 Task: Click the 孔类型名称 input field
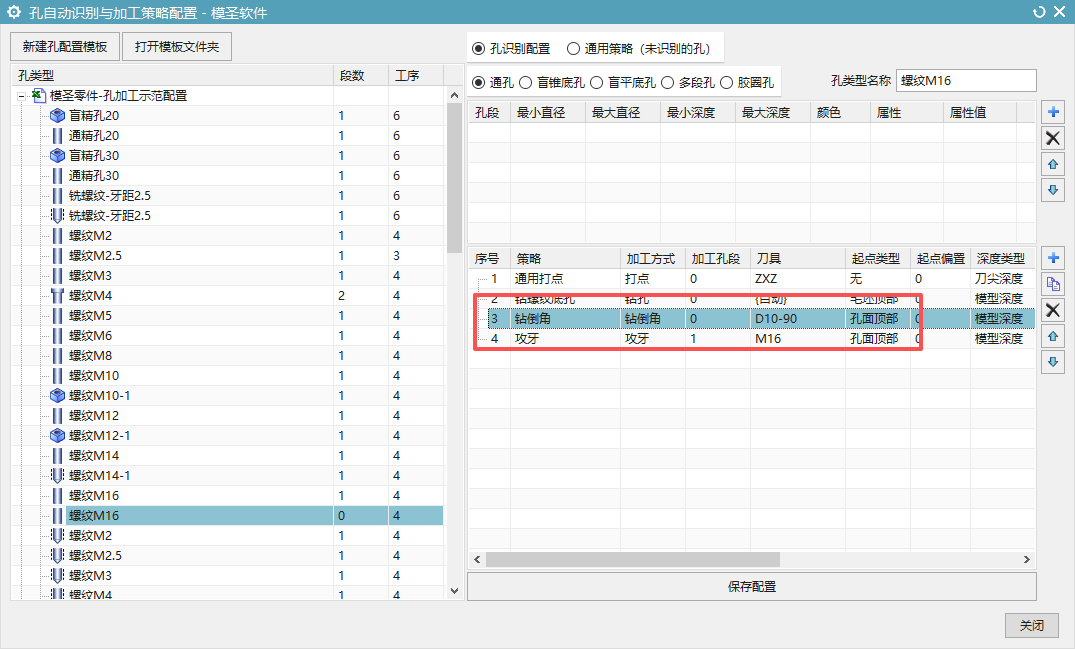(x=966, y=80)
